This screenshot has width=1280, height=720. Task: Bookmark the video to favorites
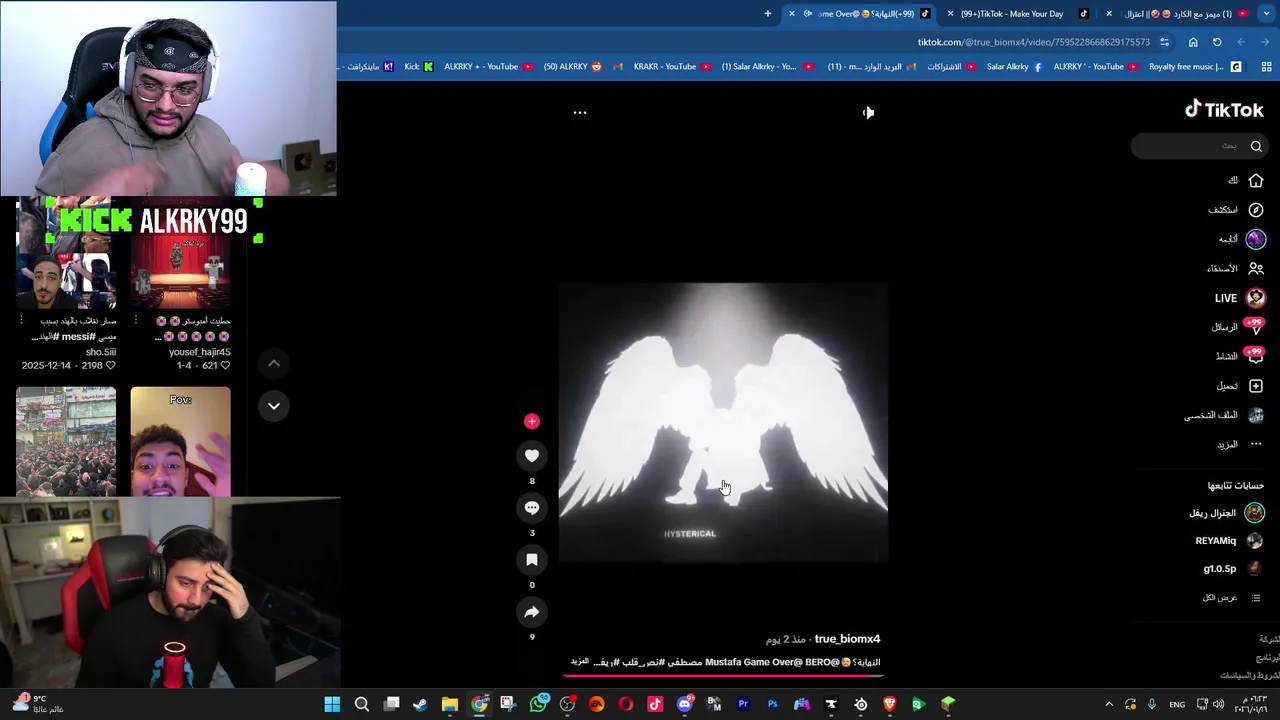pyautogui.click(x=532, y=560)
